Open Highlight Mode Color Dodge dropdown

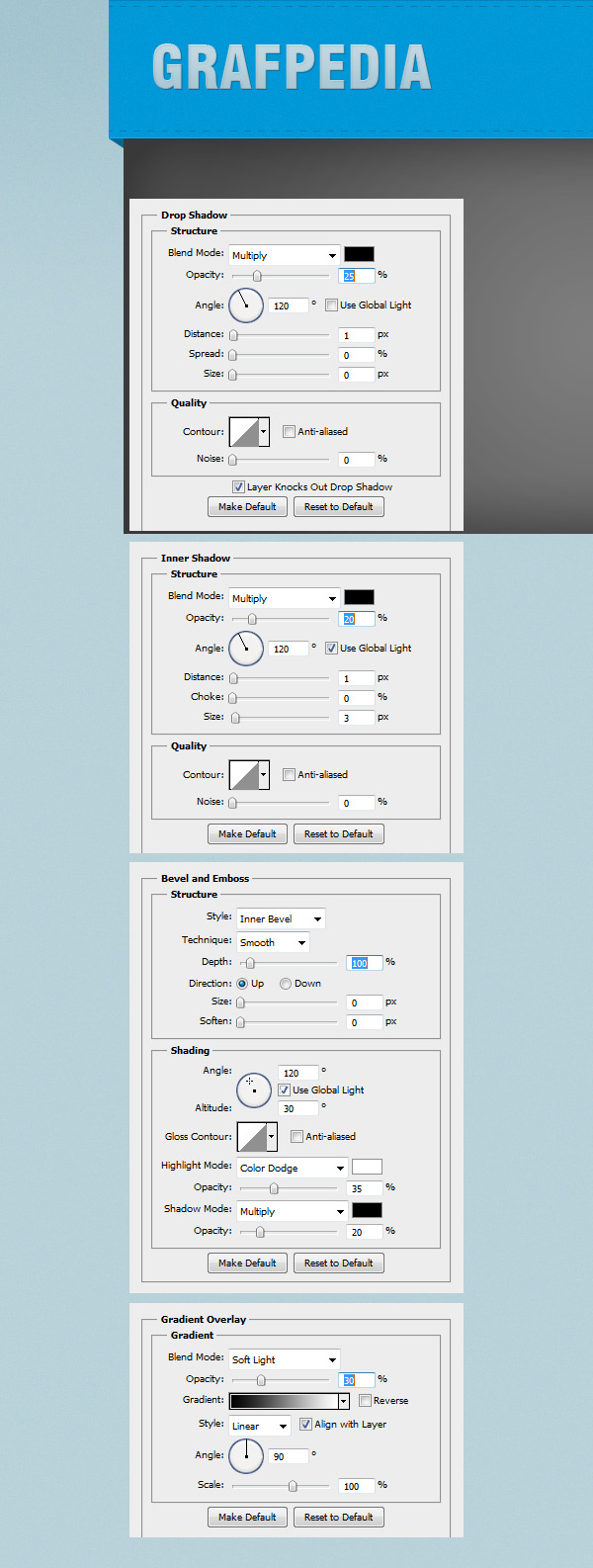293,1168
